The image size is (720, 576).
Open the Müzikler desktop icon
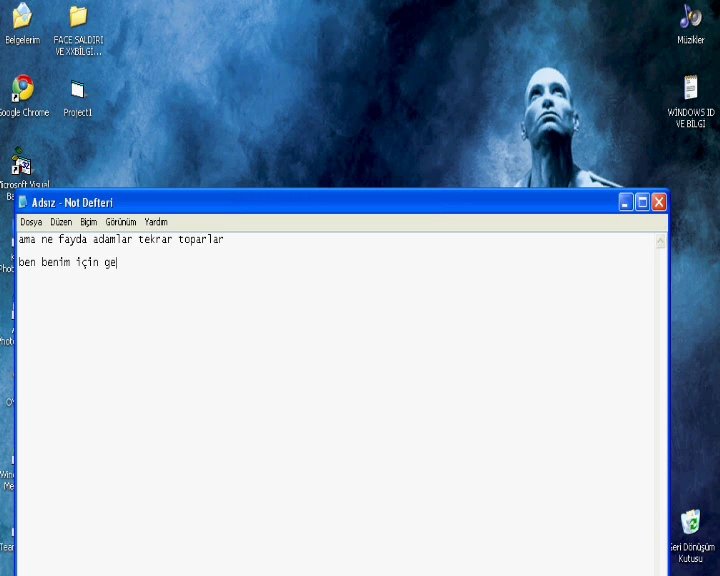[690, 17]
